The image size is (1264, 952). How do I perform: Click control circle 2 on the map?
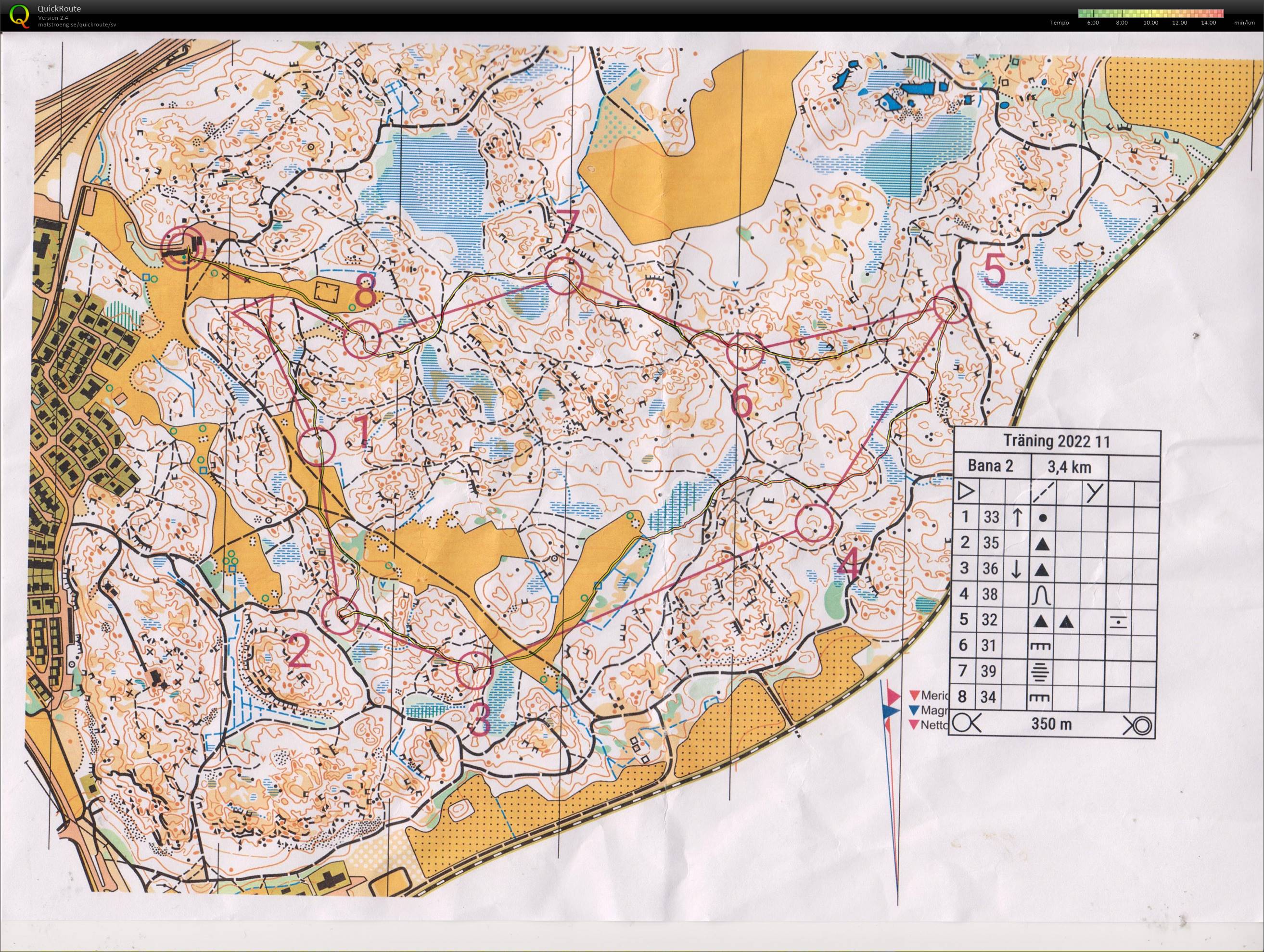click(x=341, y=615)
